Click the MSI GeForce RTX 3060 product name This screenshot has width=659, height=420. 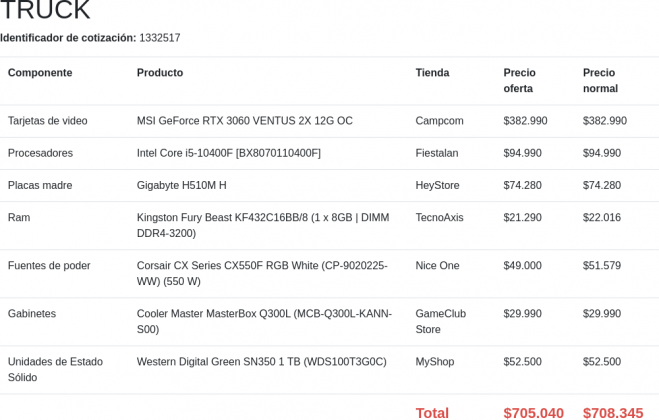244,121
